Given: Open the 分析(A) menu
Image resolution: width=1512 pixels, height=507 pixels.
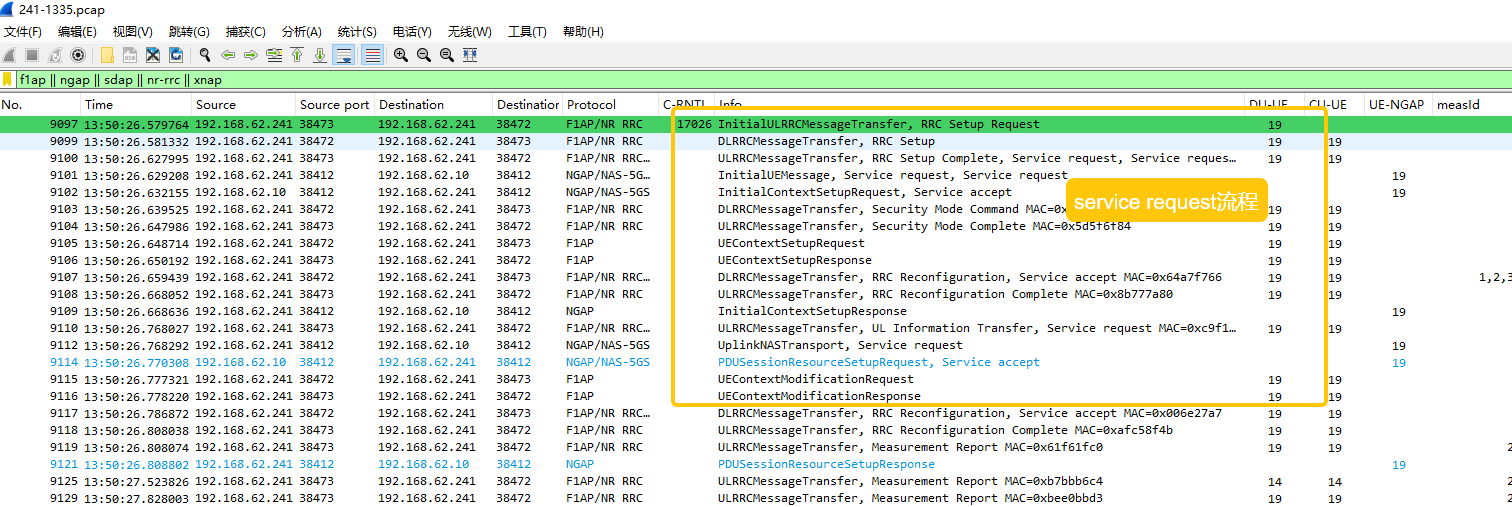Looking at the screenshot, I should click(x=301, y=32).
